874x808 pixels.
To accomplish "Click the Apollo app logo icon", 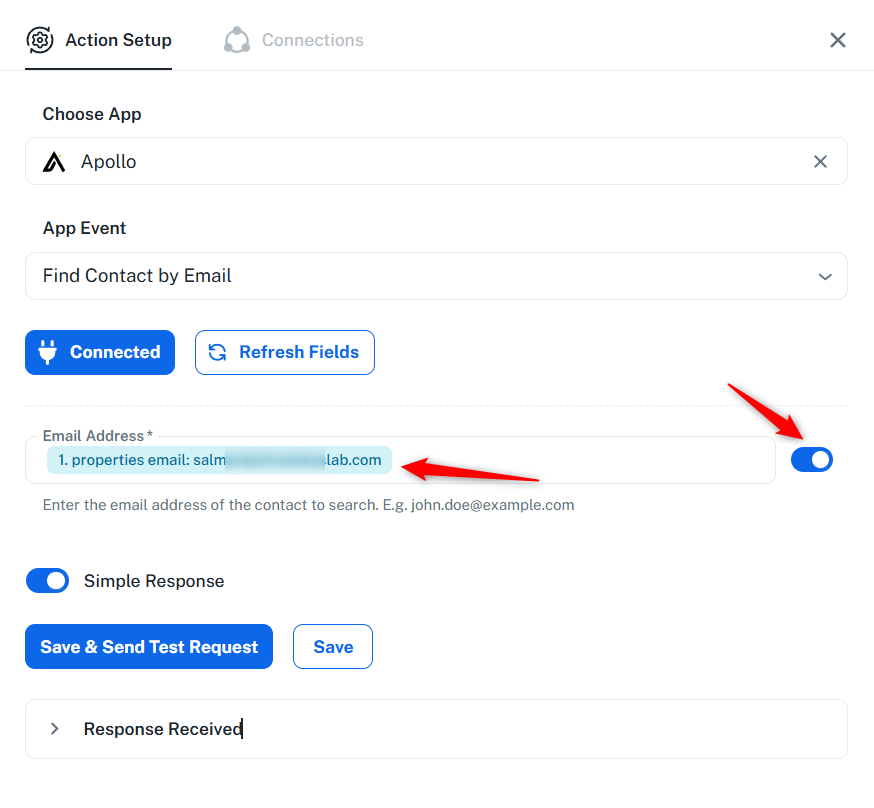I will click(54, 162).
